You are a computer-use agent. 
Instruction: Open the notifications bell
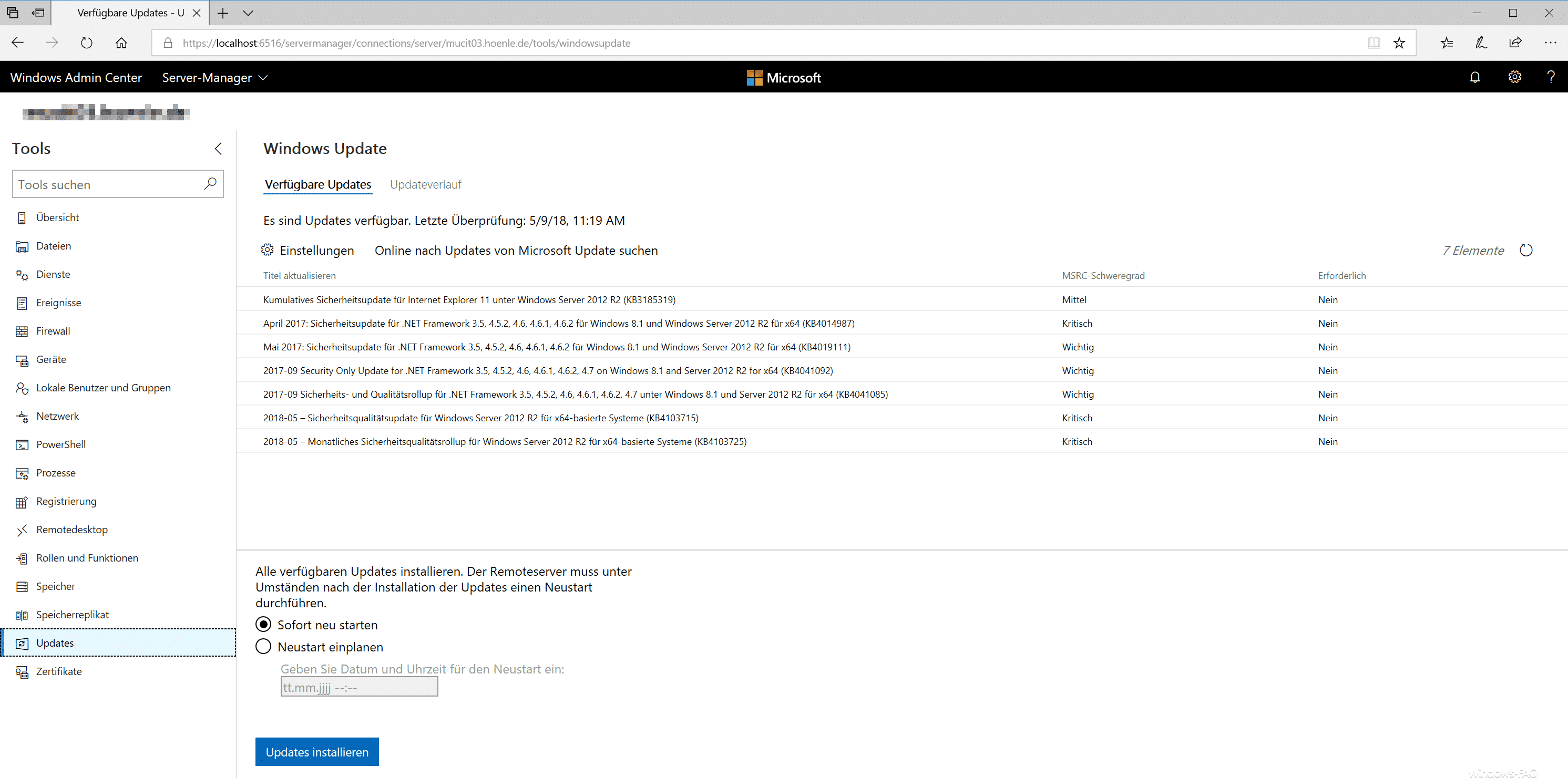tap(1475, 77)
